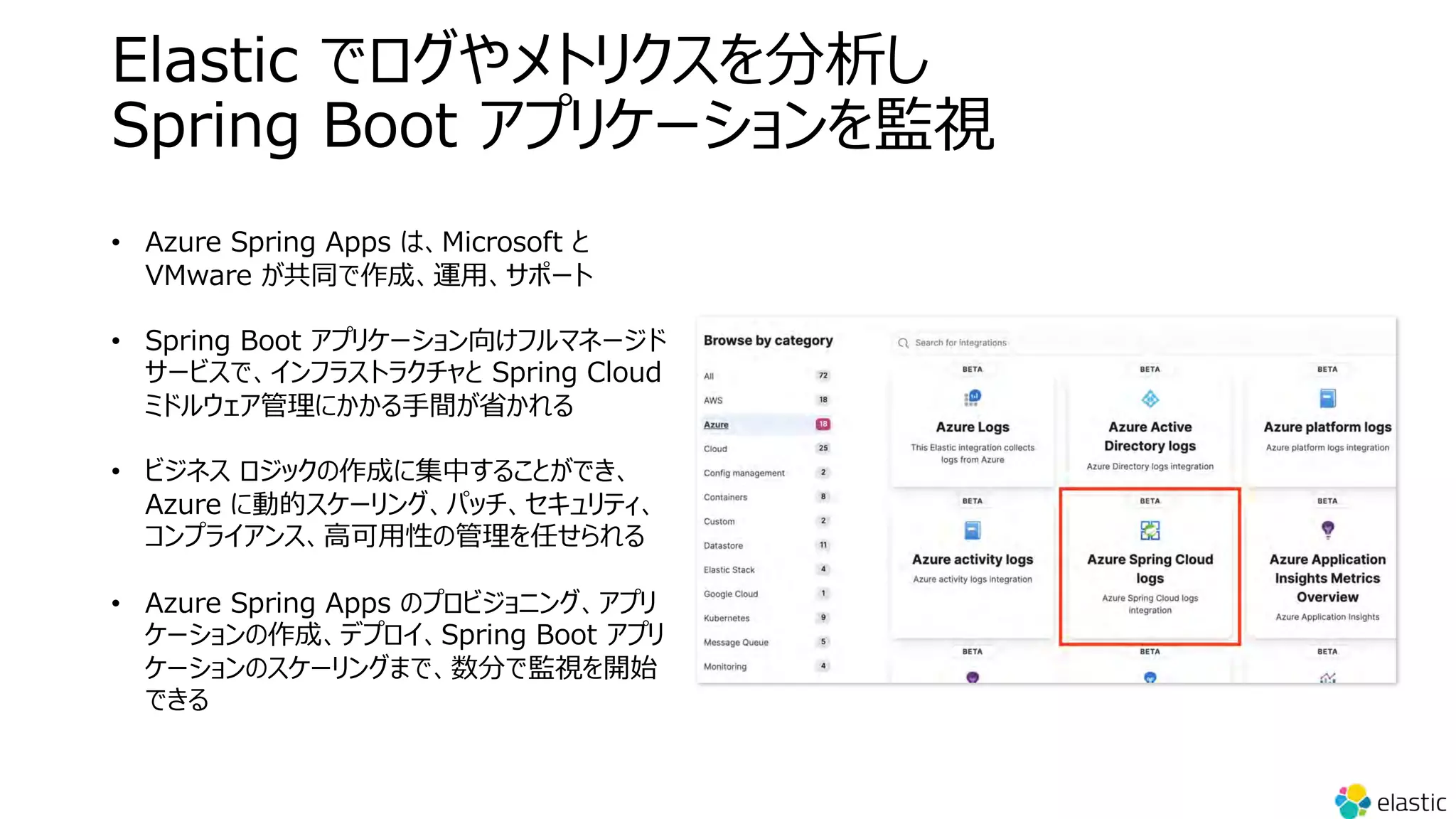
Task: Click BETA label above Azure Logs
Action: click(973, 369)
